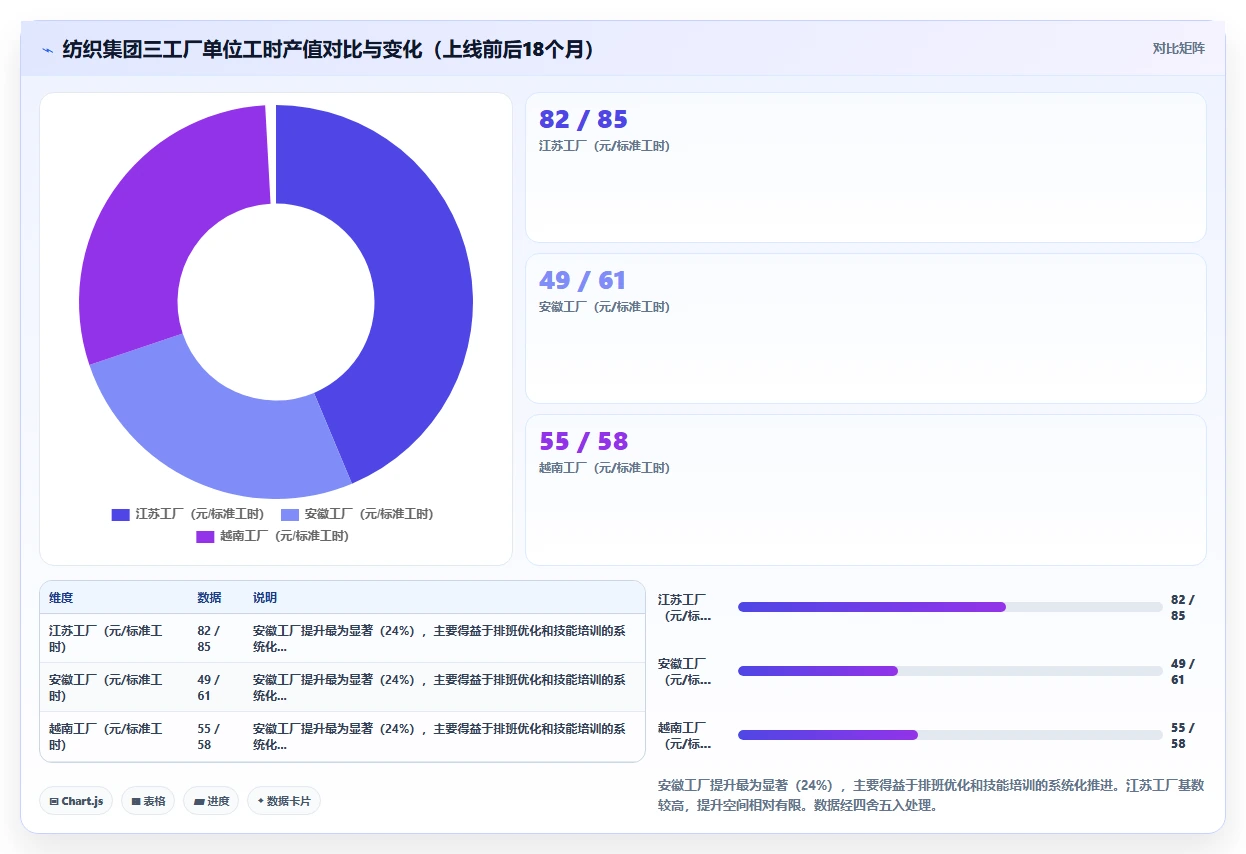Click the description cell in the 越南工厂 table row
The height and width of the screenshot is (854, 1246).
[x=445, y=737]
